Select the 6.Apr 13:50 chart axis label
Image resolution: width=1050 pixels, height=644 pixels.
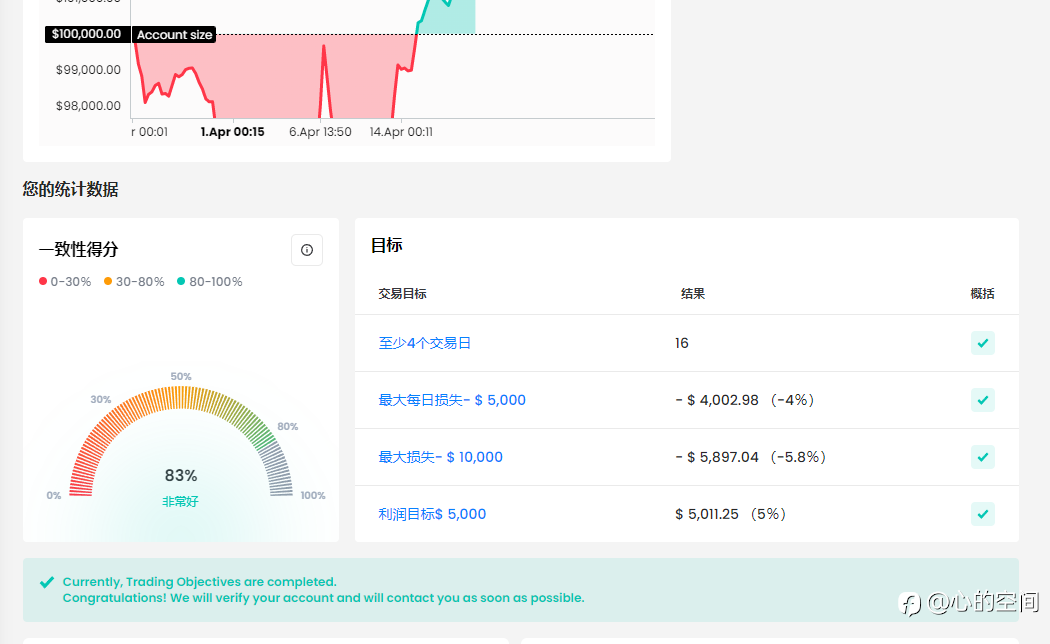tap(320, 132)
